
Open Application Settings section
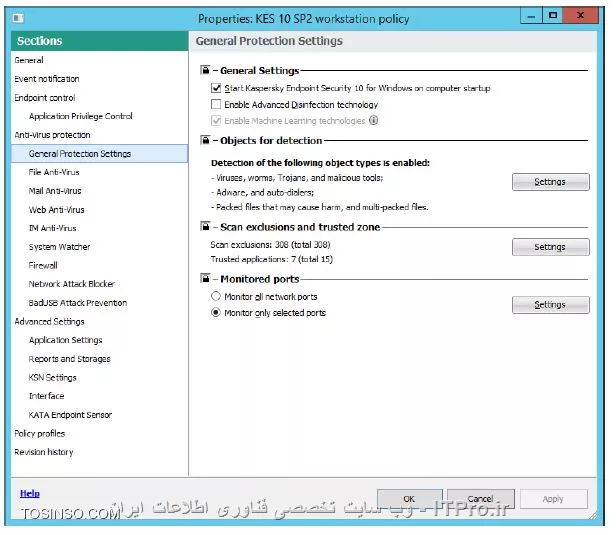66,340
